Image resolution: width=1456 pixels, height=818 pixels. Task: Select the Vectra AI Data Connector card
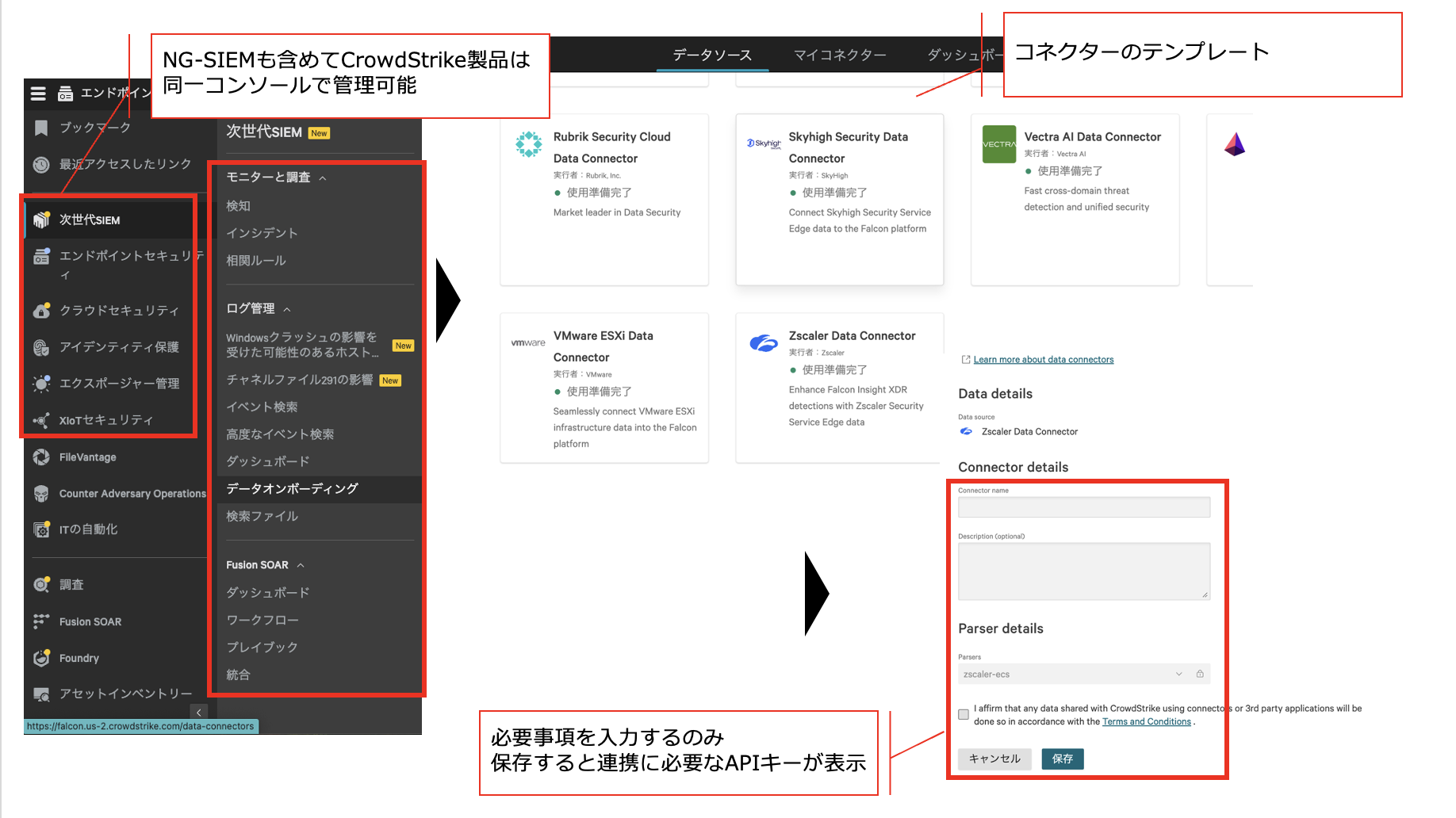(x=1075, y=200)
